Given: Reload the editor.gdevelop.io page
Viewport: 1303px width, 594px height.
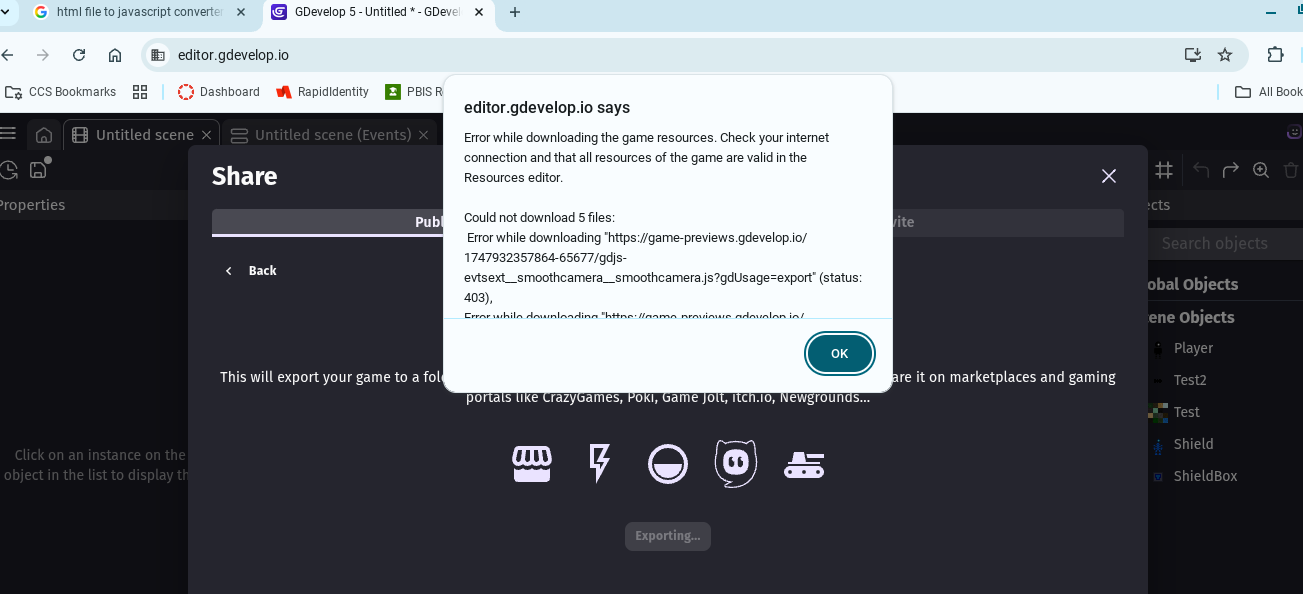Looking at the screenshot, I should (79, 55).
